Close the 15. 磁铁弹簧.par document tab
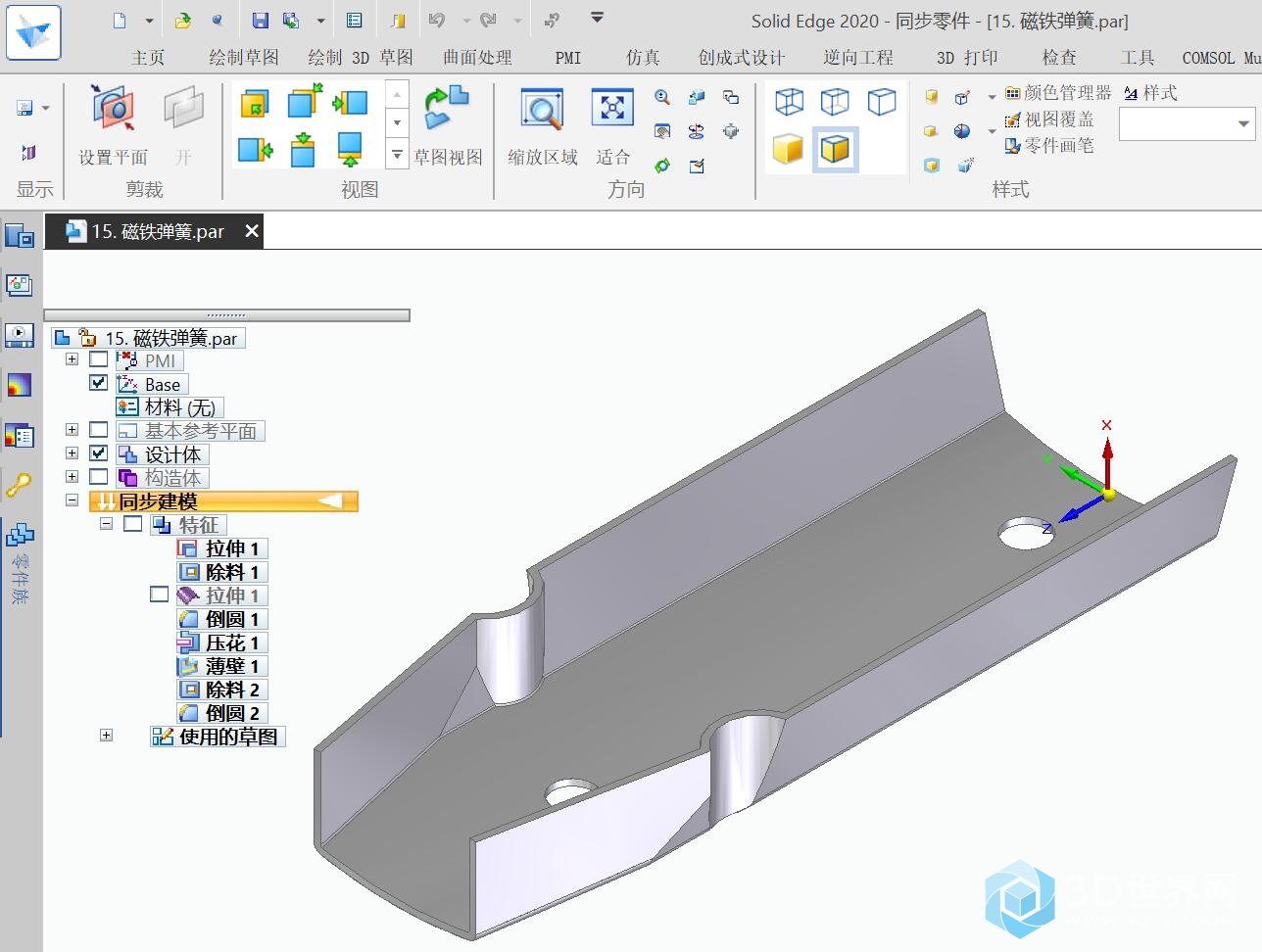The image size is (1262, 952). (252, 231)
